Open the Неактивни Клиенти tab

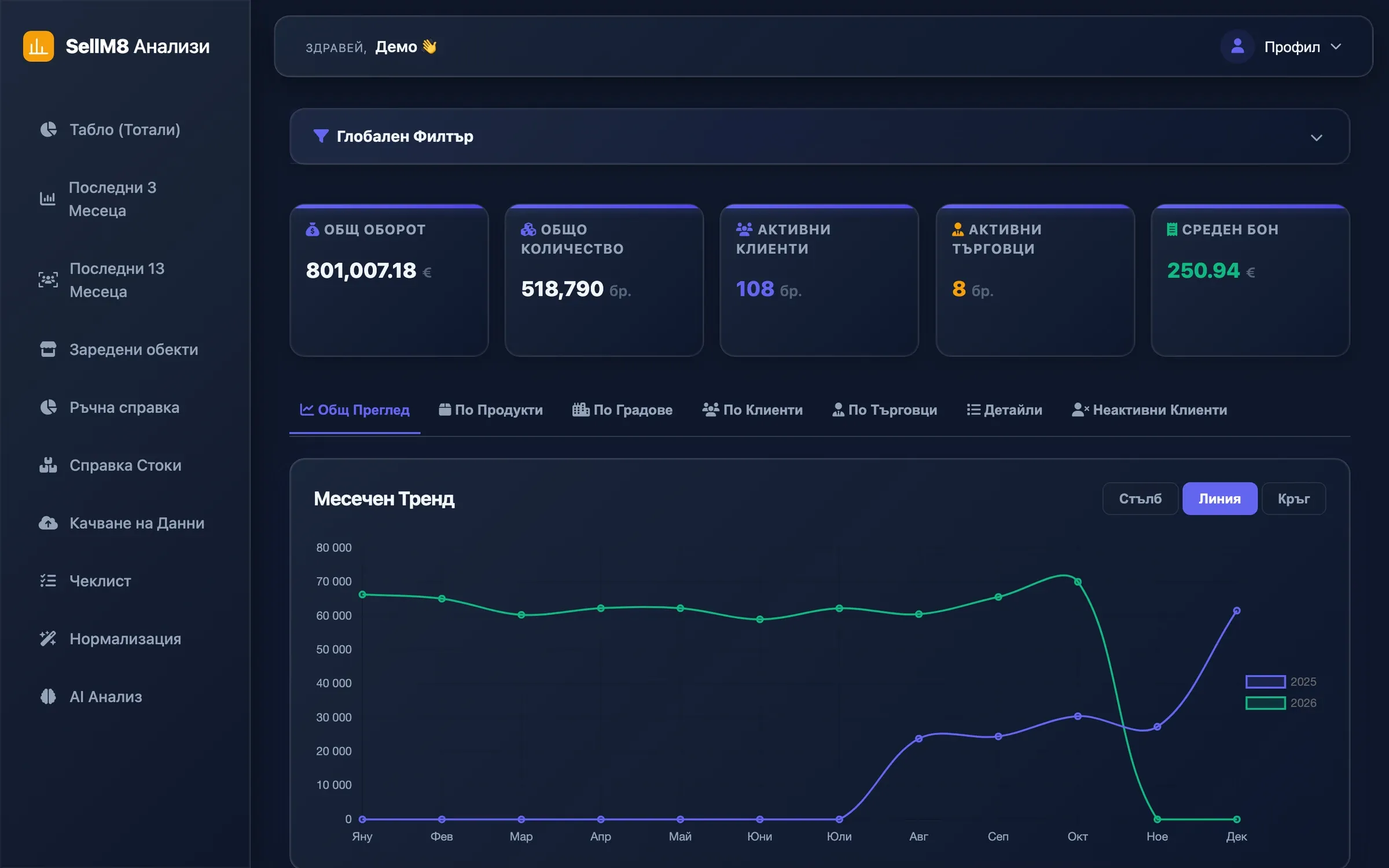pyautogui.click(x=1149, y=410)
